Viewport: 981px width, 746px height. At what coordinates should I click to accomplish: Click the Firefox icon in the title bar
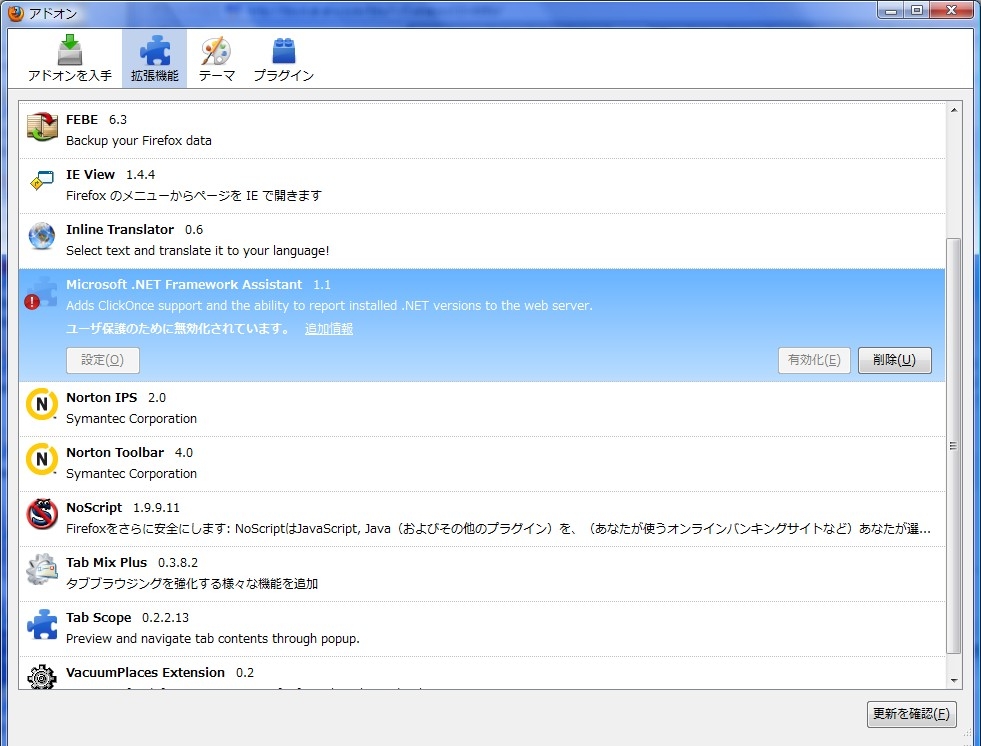coord(16,13)
